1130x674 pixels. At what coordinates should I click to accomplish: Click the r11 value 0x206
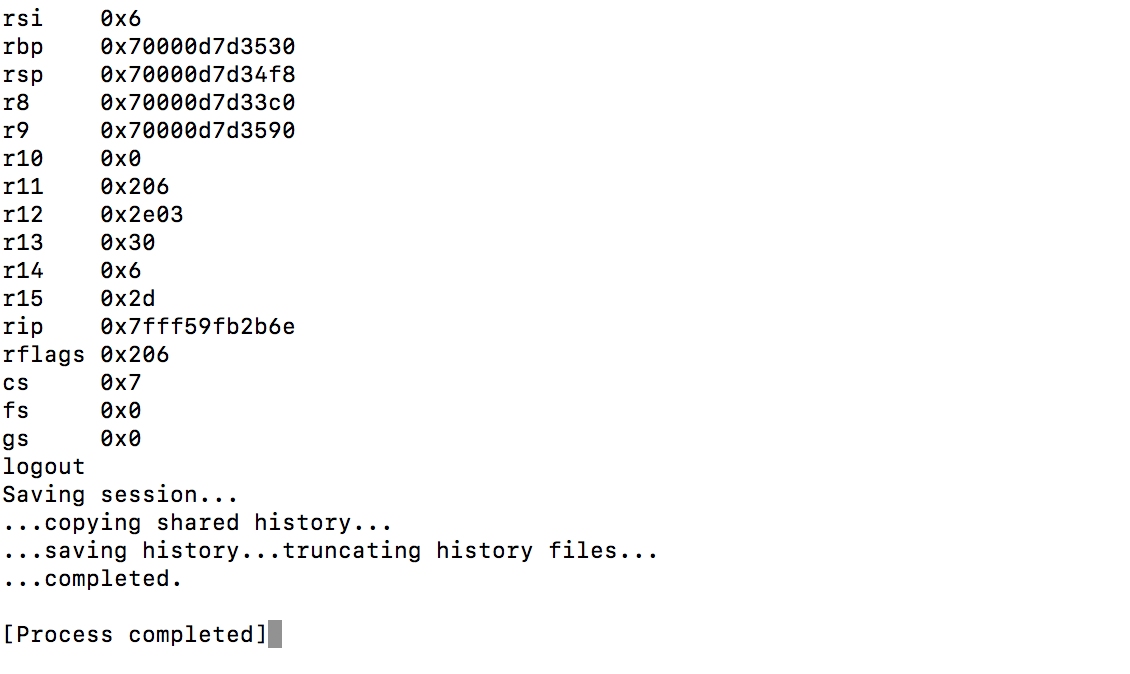(134, 187)
